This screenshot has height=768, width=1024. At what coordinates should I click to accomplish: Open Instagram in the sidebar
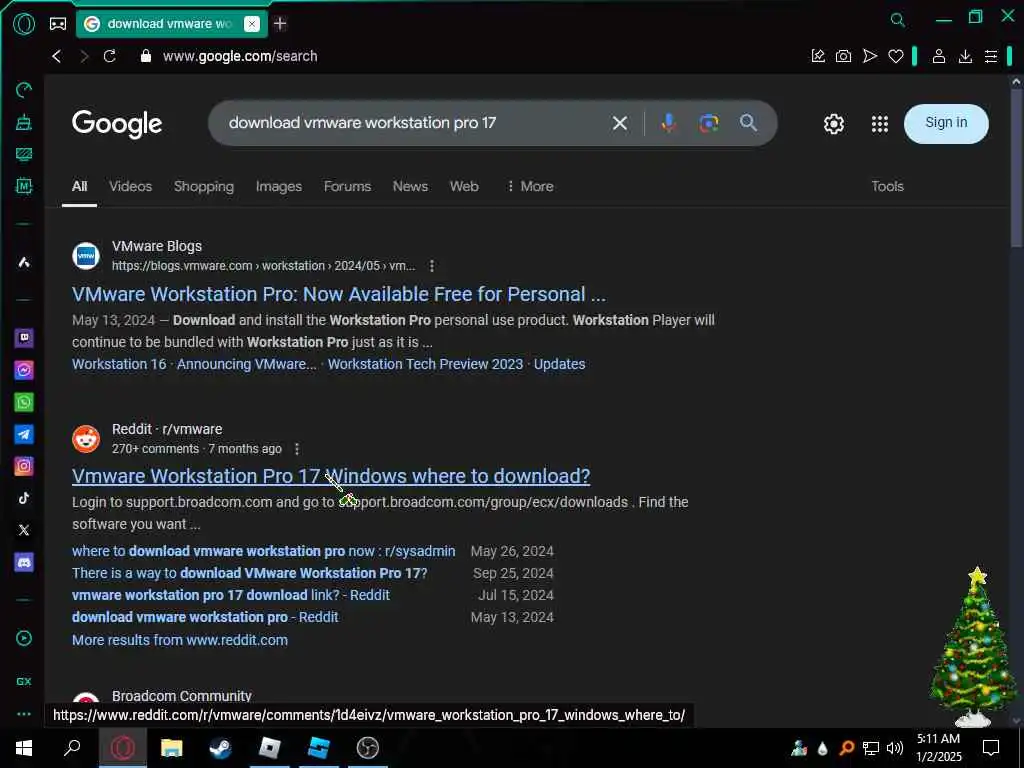pyautogui.click(x=24, y=466)
